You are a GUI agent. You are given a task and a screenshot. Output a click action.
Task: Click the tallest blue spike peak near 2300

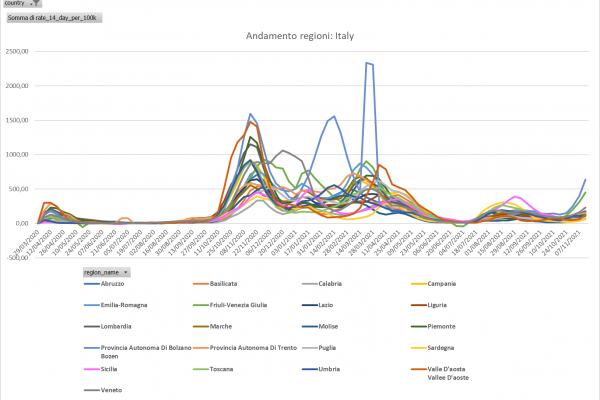[x=367, y=63]
